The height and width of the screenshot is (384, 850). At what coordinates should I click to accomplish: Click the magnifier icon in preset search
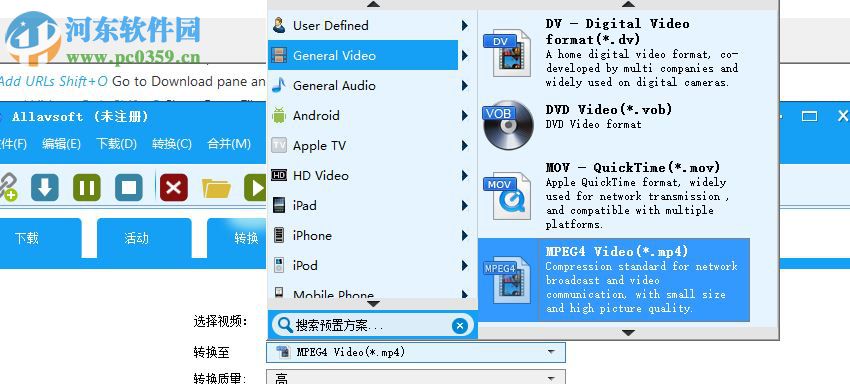click(285, 325)
